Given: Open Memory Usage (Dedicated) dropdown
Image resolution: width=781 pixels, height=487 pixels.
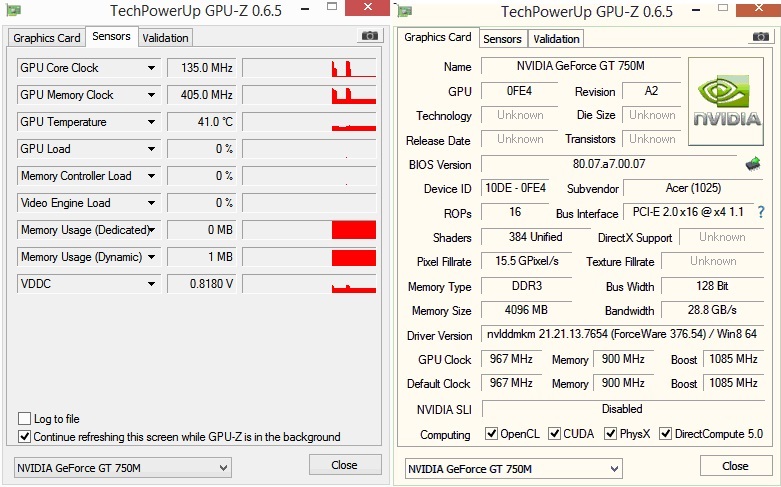Looking at the screenshot, I should click(151, 230).
